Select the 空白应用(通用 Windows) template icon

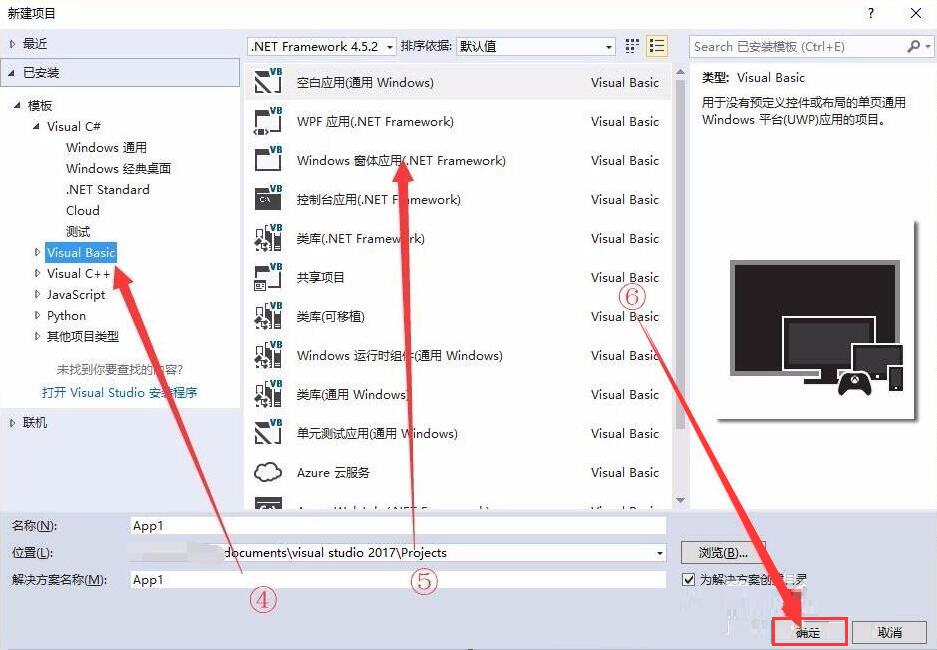[x=267, y=82]
